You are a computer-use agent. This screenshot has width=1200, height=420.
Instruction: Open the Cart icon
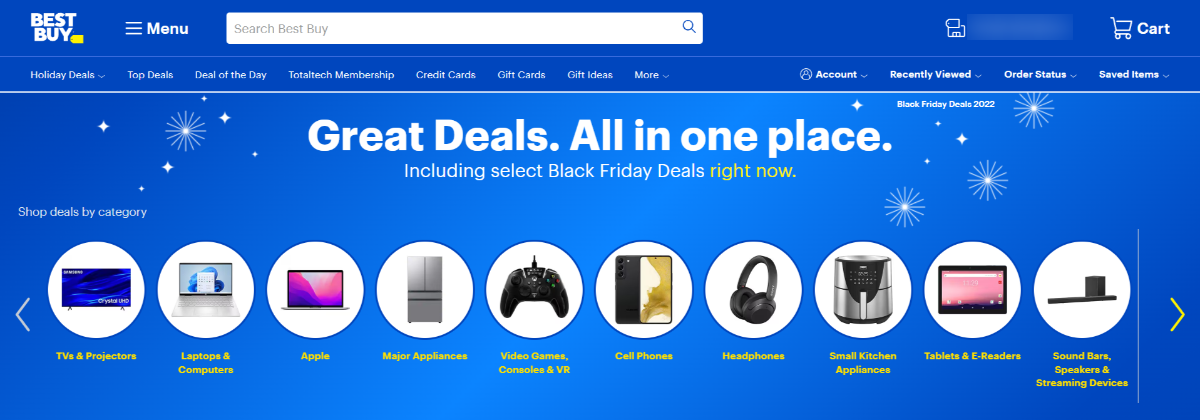pyautogui.click(x=1121, y=28)
